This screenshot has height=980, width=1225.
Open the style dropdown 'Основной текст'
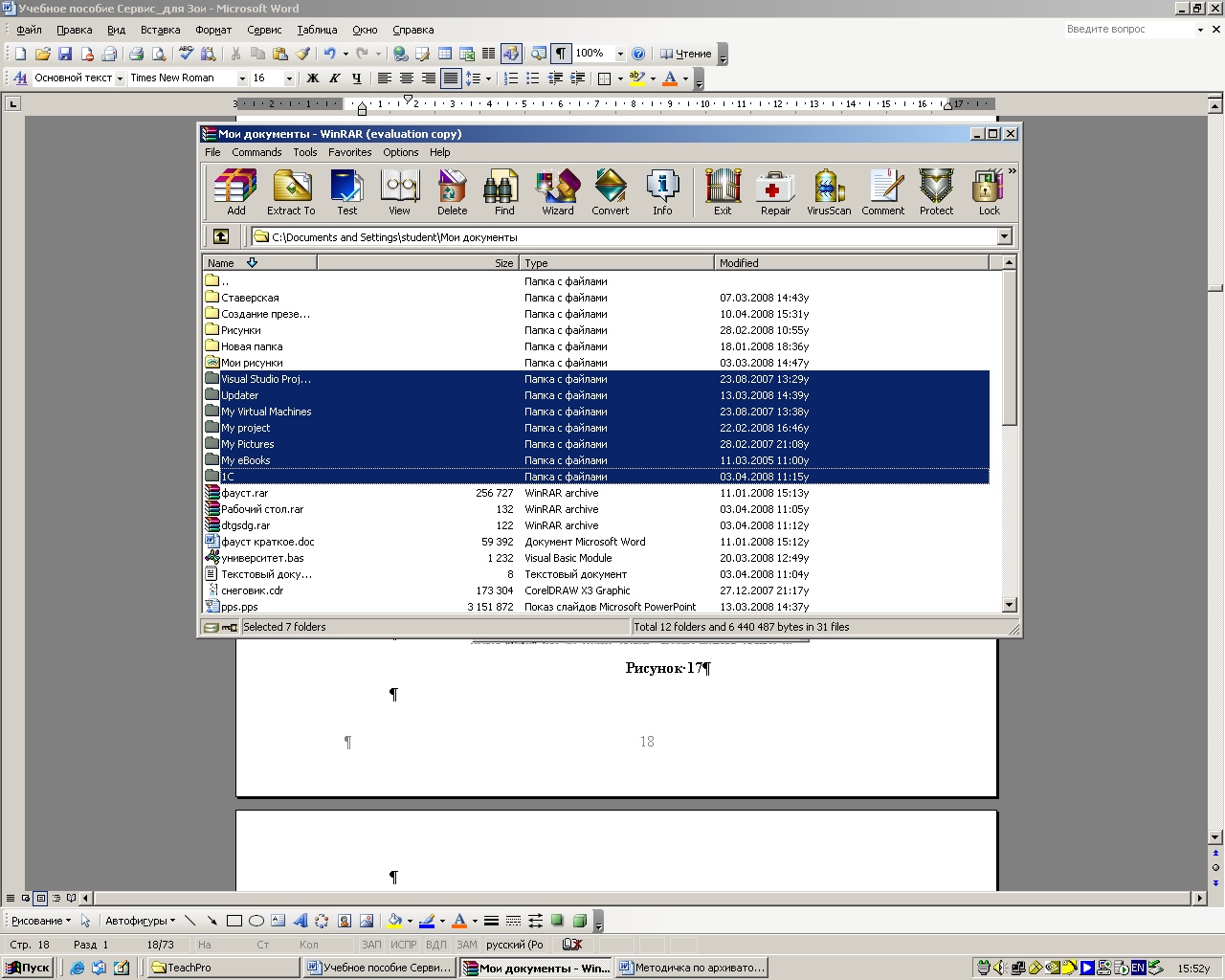[x=120, y=78]
